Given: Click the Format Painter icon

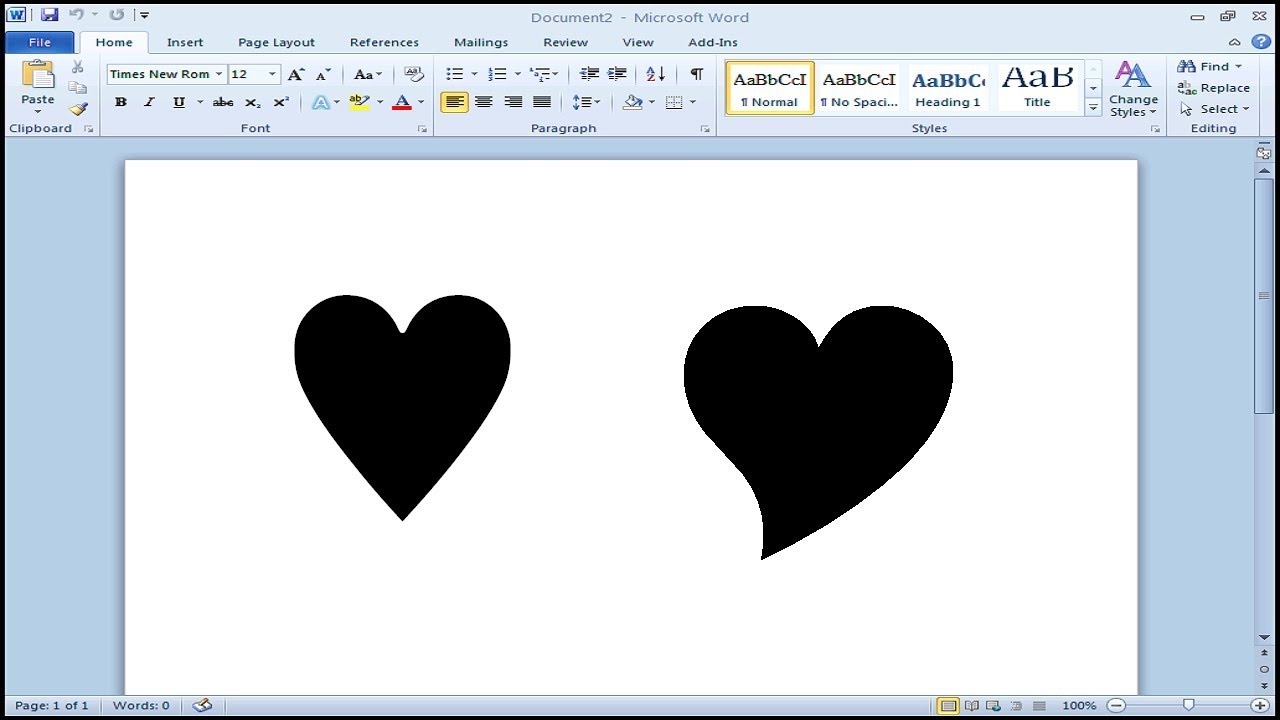Looking at the screenshot, I should 78,110.
